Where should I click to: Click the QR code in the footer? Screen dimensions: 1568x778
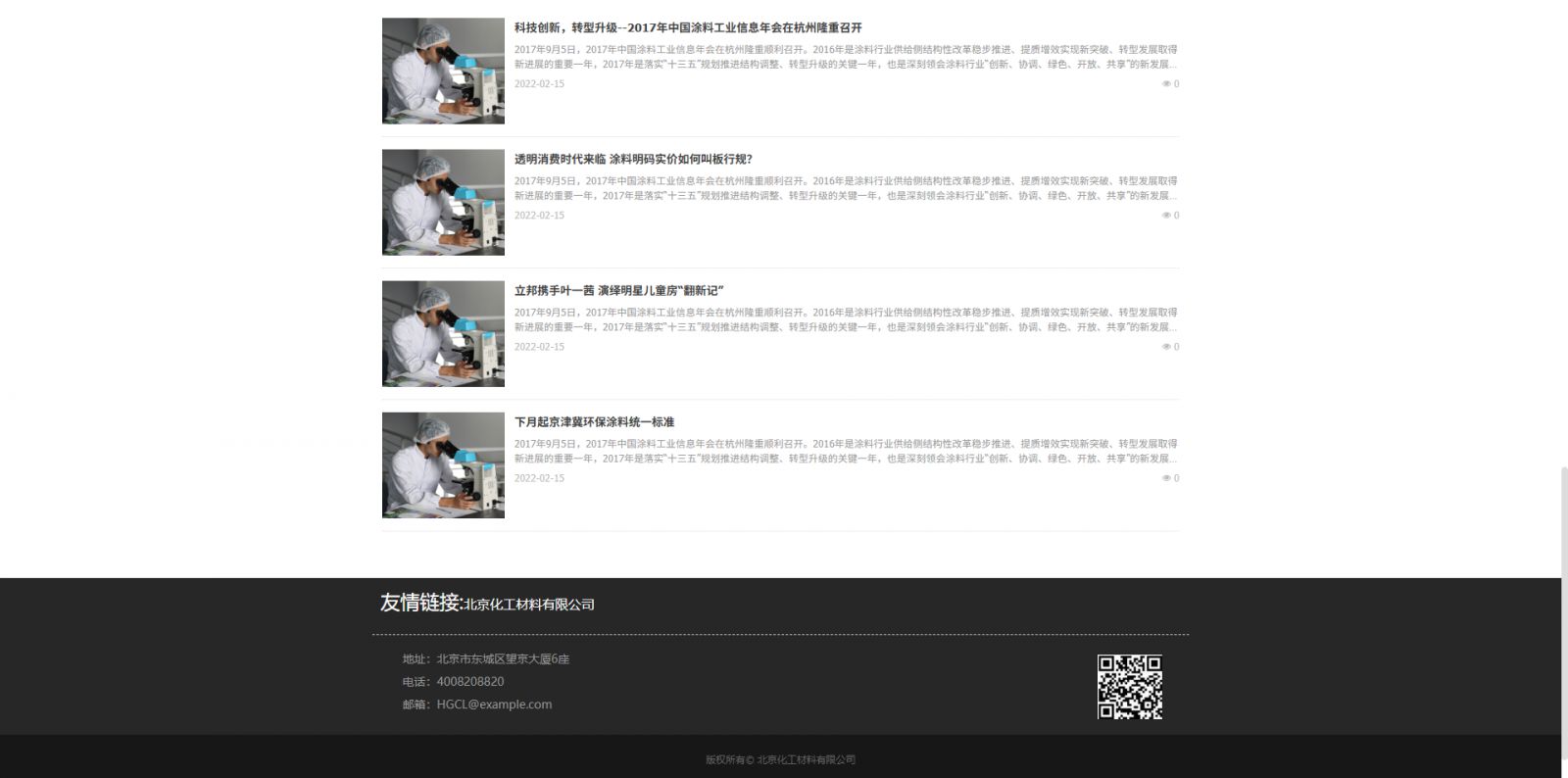point(1129,687)
